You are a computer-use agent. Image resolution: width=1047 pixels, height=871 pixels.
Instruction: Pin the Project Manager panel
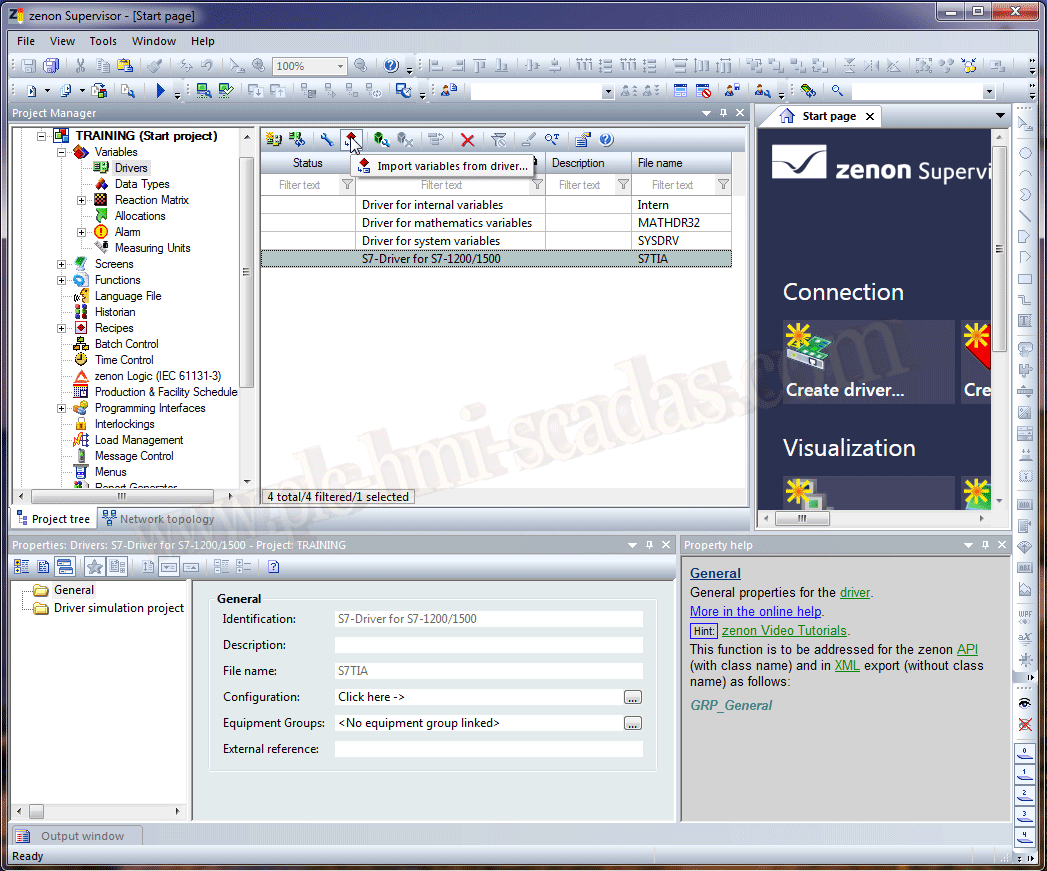(723, 113)
